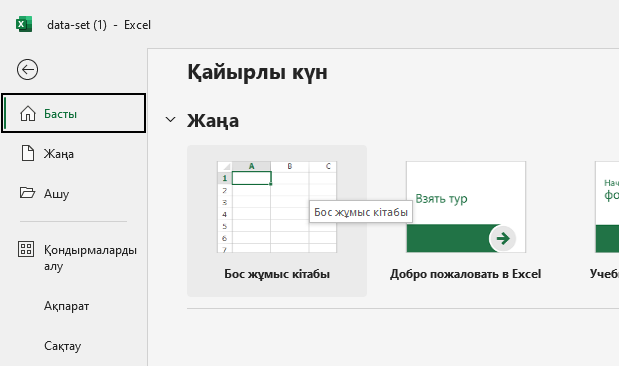Click the green arrow circle on the tour template
This screenshot has width=619, height=366.
(x=503, y=238)
